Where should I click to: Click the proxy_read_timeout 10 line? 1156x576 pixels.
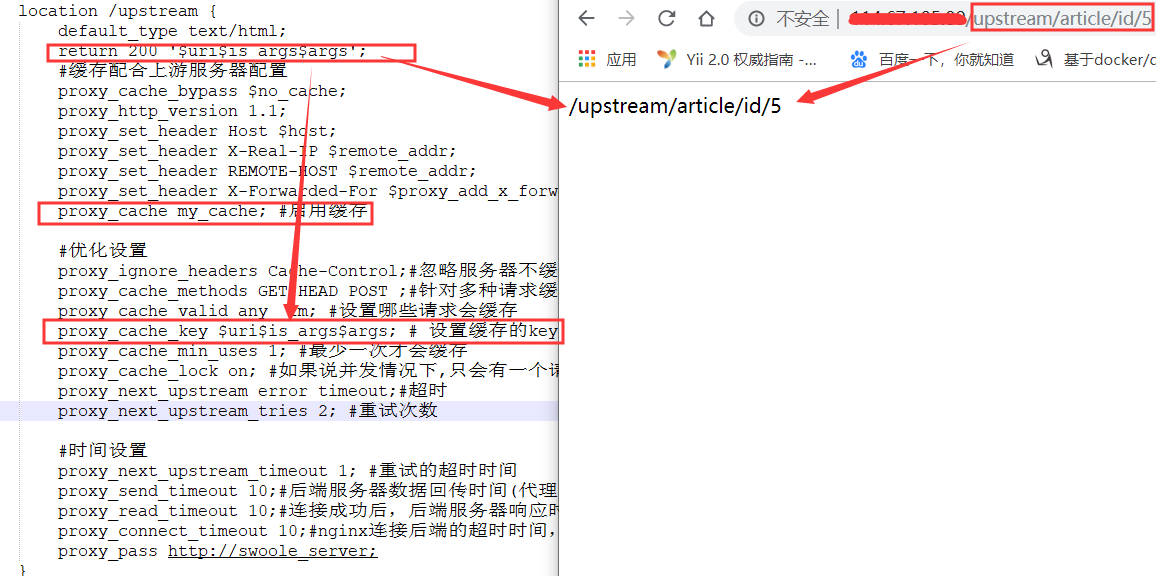click(307, 510)
